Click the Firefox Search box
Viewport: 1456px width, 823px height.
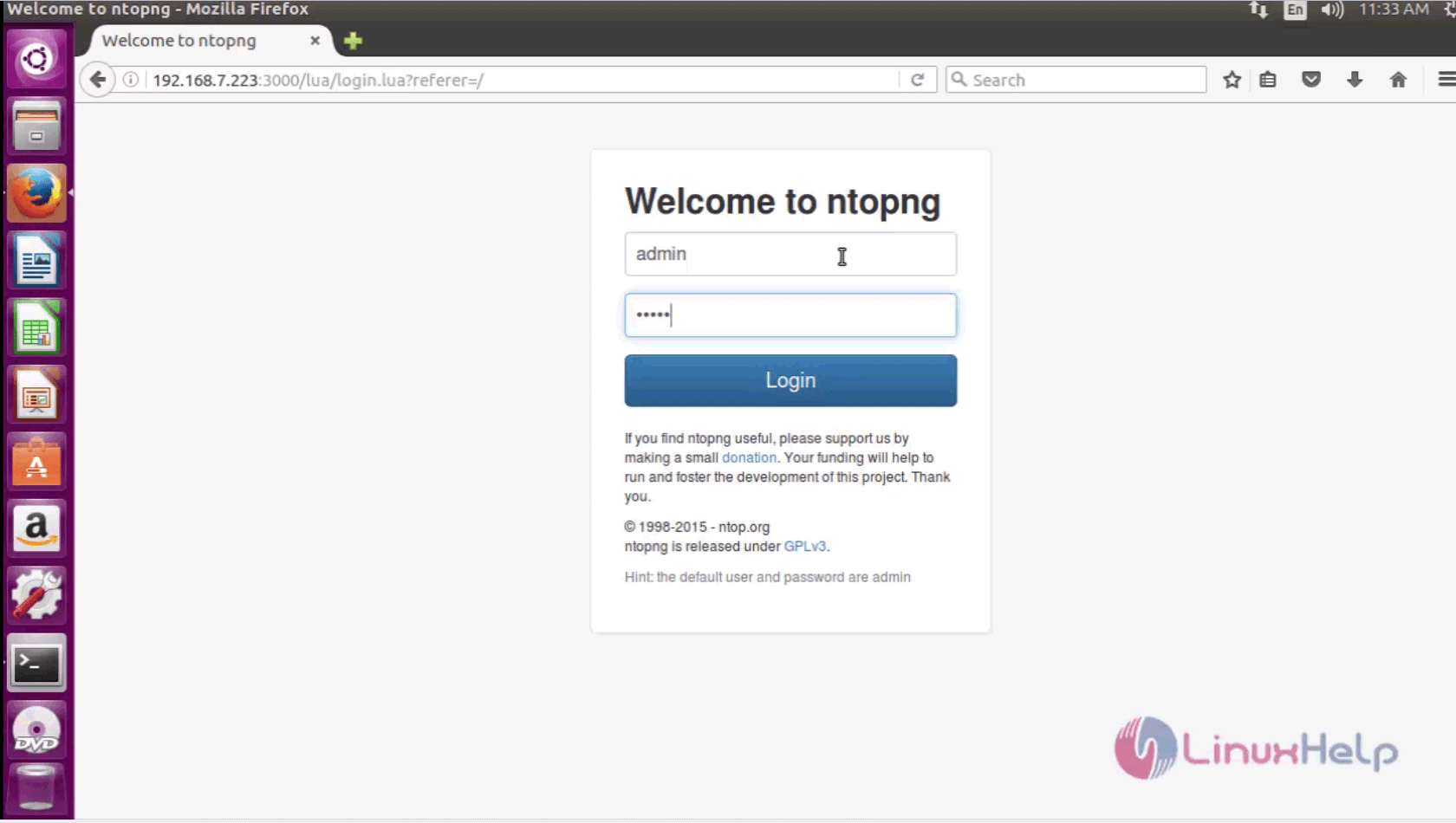[1076, 80]
